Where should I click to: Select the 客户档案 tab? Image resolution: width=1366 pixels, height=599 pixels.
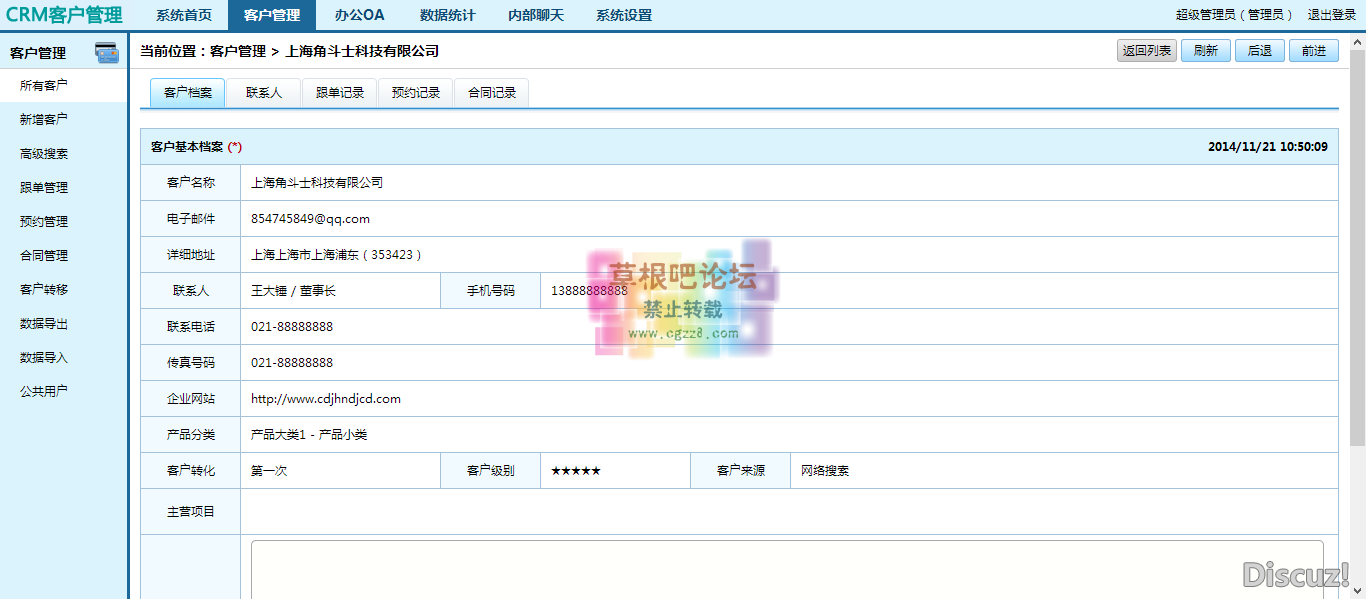pos(187,92)
